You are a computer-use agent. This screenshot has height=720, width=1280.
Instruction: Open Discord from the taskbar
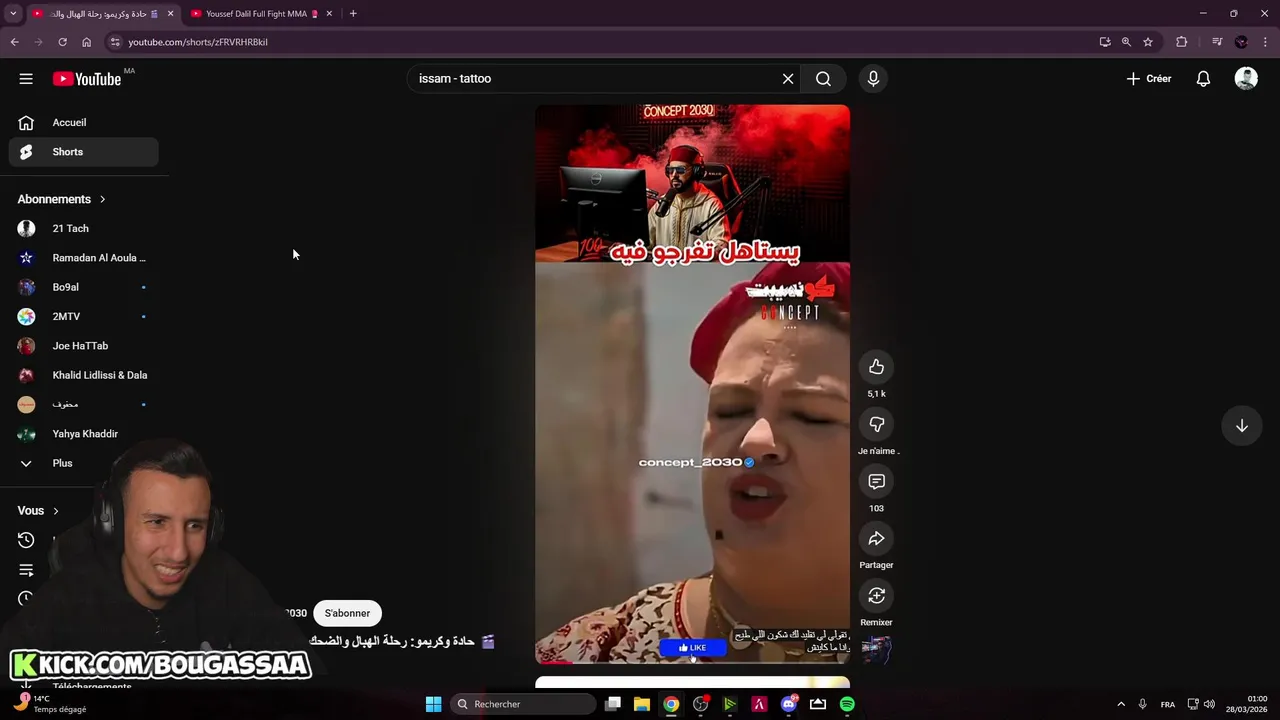point(789,704)
